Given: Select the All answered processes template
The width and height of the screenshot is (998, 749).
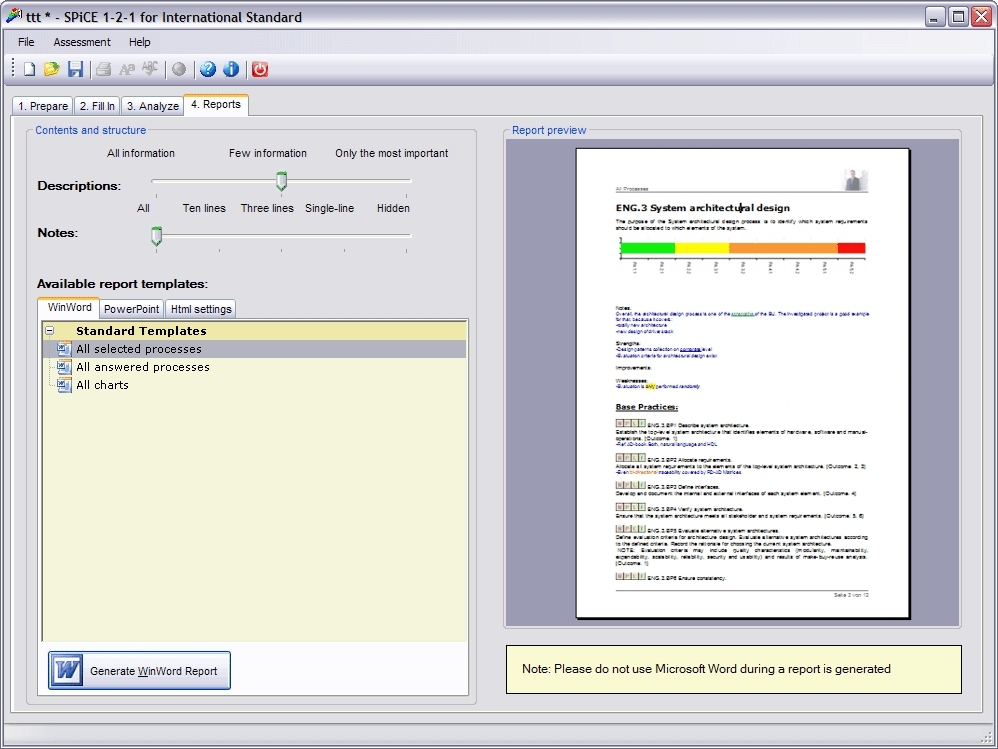Looking at the screenshot, I should (x=142, y=367).
